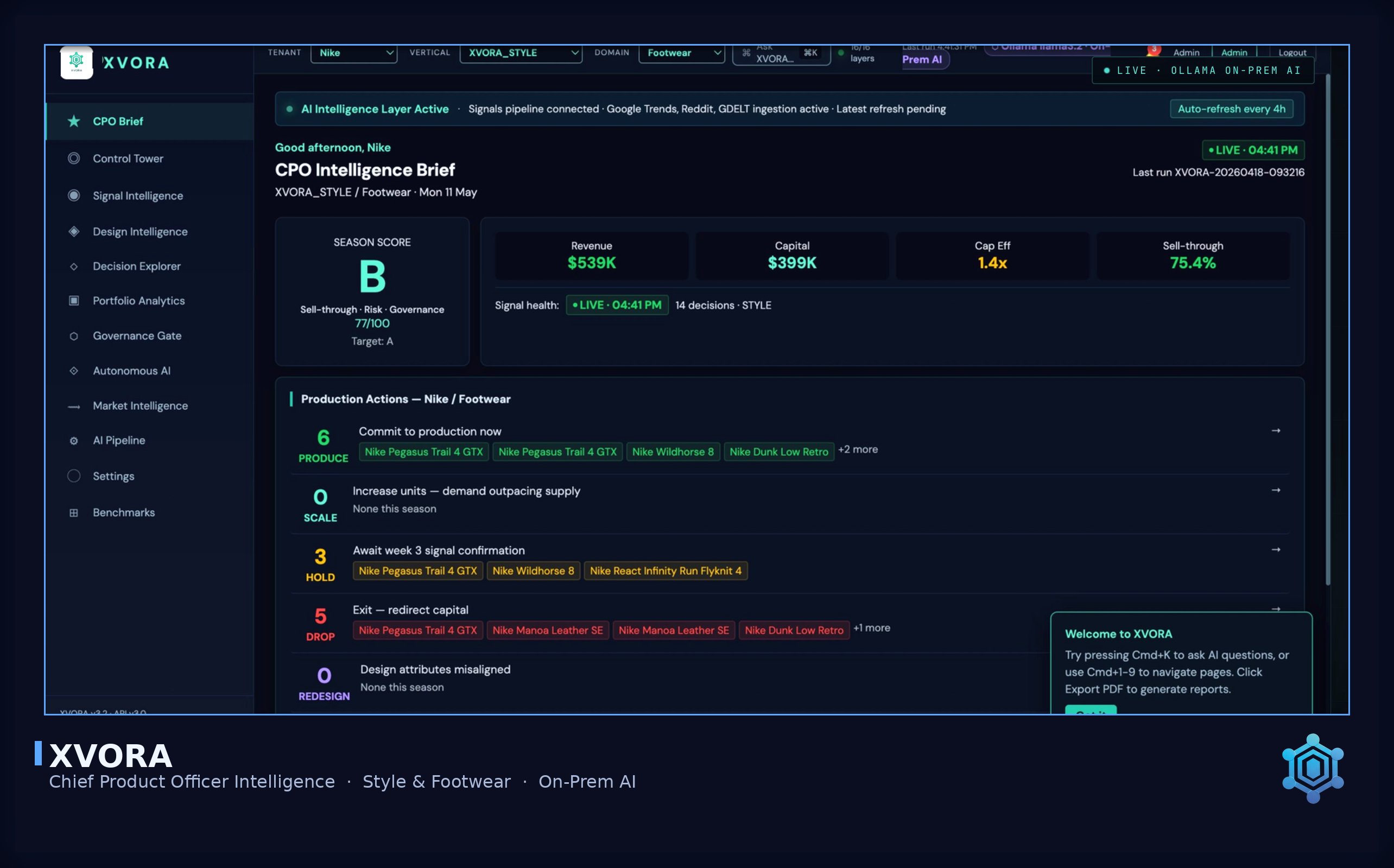The width and height of the screenshot is (1394, 868).
Task: Open the Vertical dropdown showing XVORA_STYLE
Action: pos(521,53)
